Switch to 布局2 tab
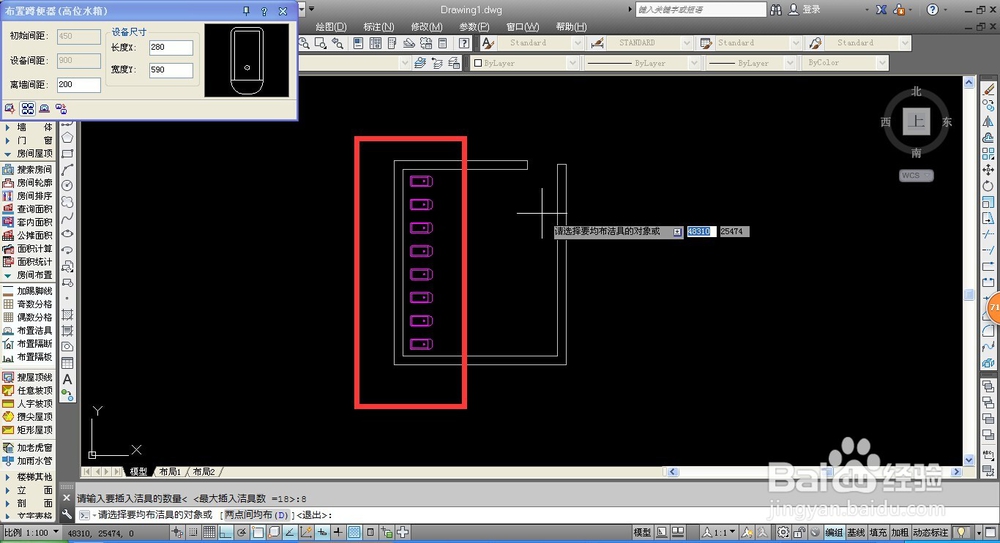1000x543 pixels. pyautogui.click(x=203, y=472)
